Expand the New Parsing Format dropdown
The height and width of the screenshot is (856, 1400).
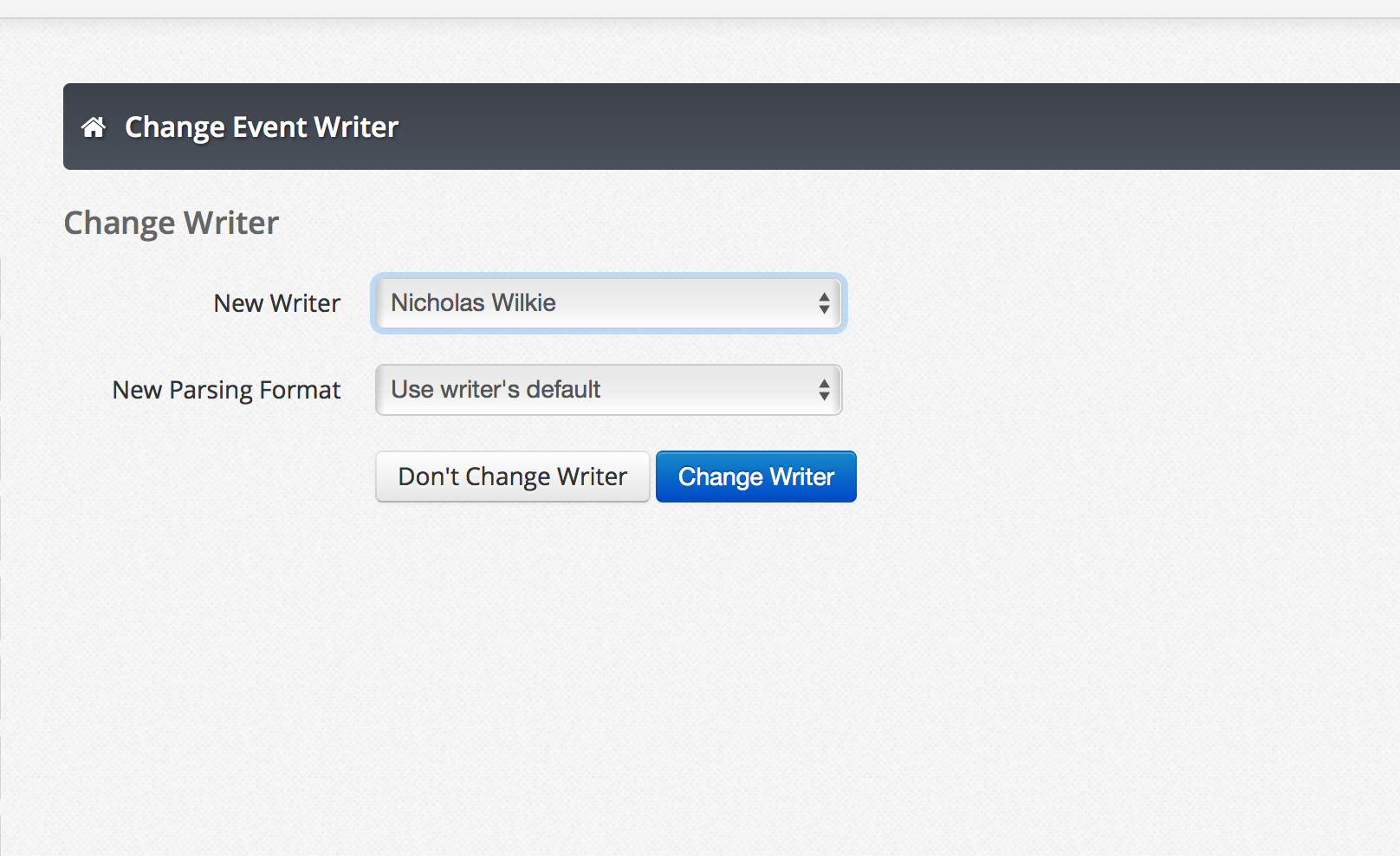(608, 390)
